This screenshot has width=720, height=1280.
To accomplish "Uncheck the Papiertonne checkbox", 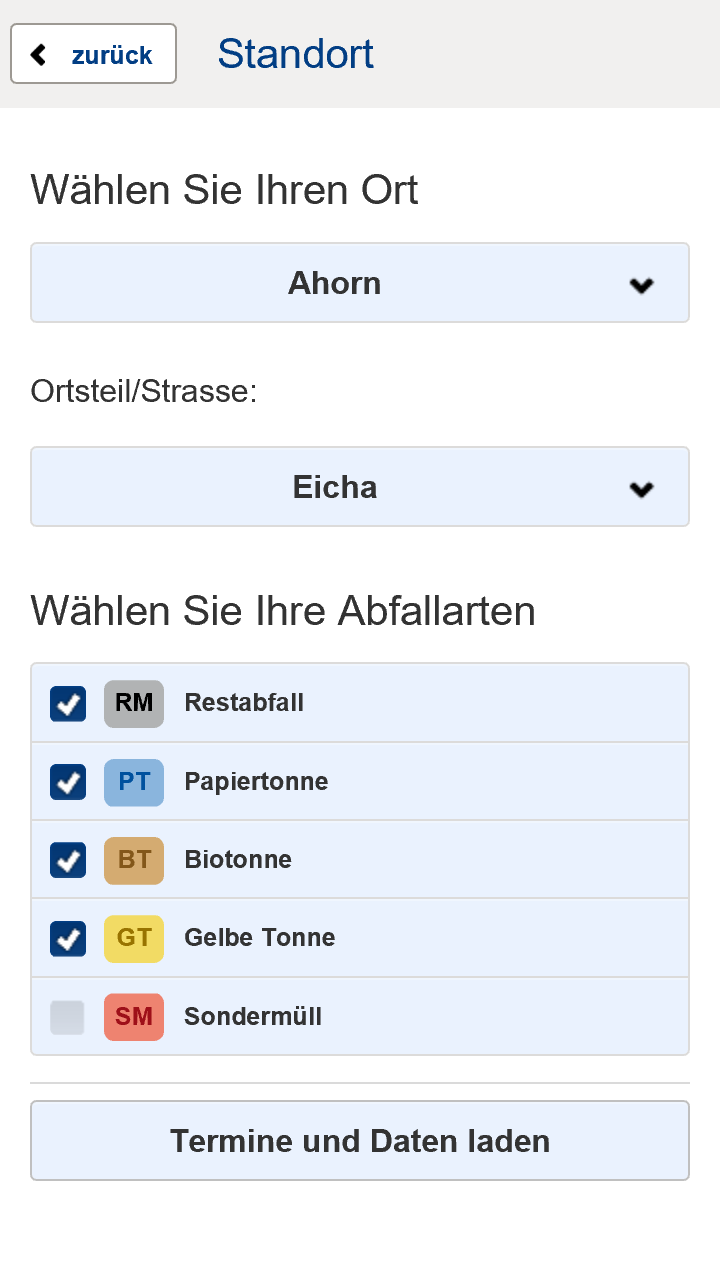I will 68,781.
